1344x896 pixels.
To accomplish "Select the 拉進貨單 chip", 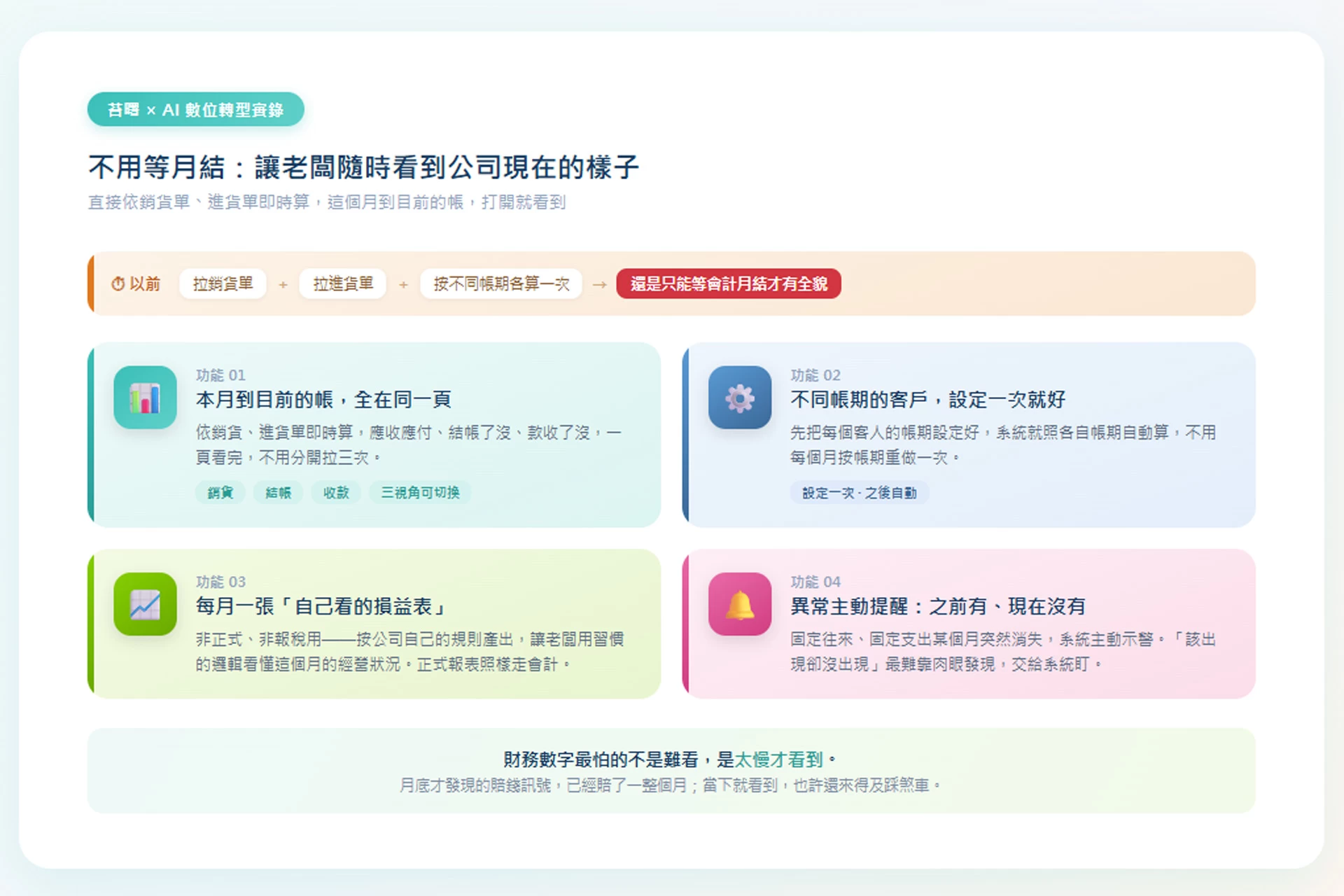I will [343, 283].
